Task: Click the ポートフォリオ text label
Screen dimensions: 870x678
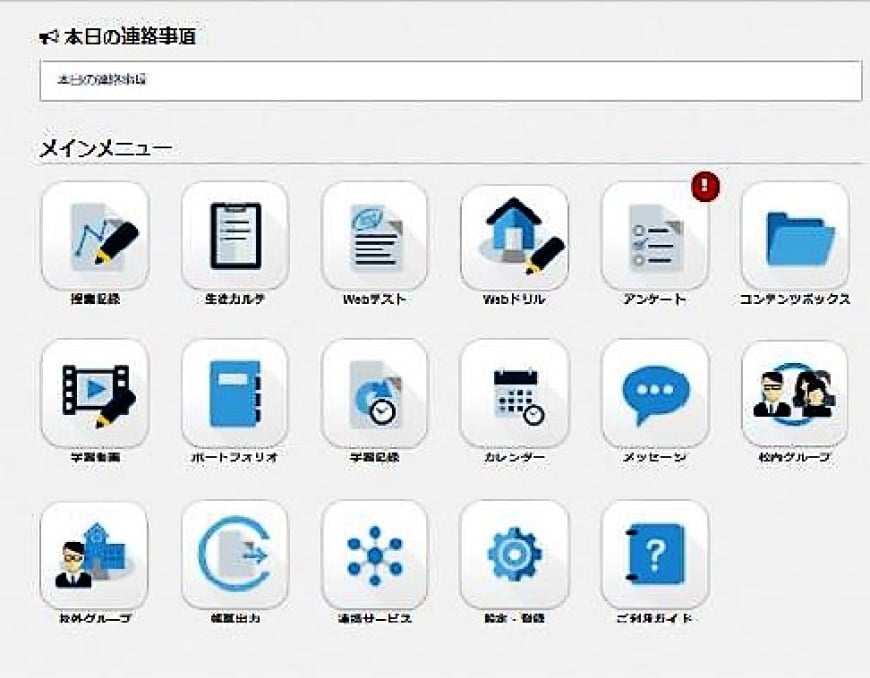Action: click(235, 458)
